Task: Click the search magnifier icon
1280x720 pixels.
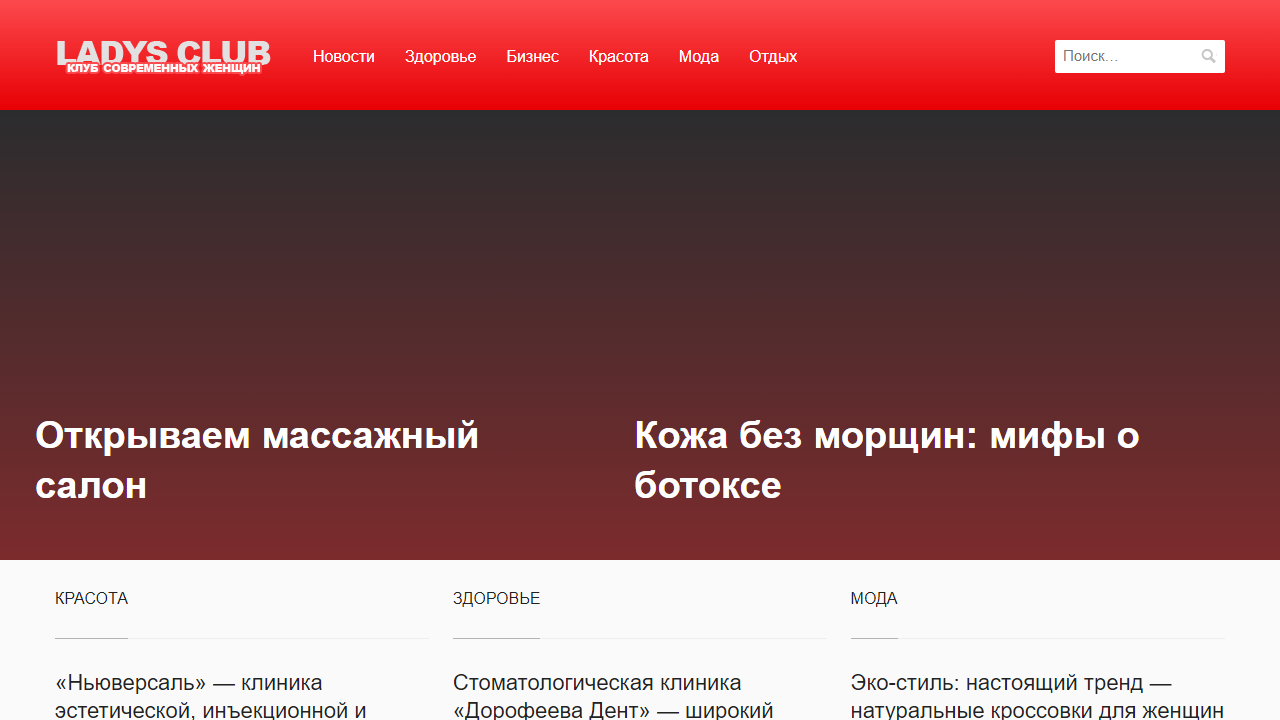Action: coord(1208,56)
